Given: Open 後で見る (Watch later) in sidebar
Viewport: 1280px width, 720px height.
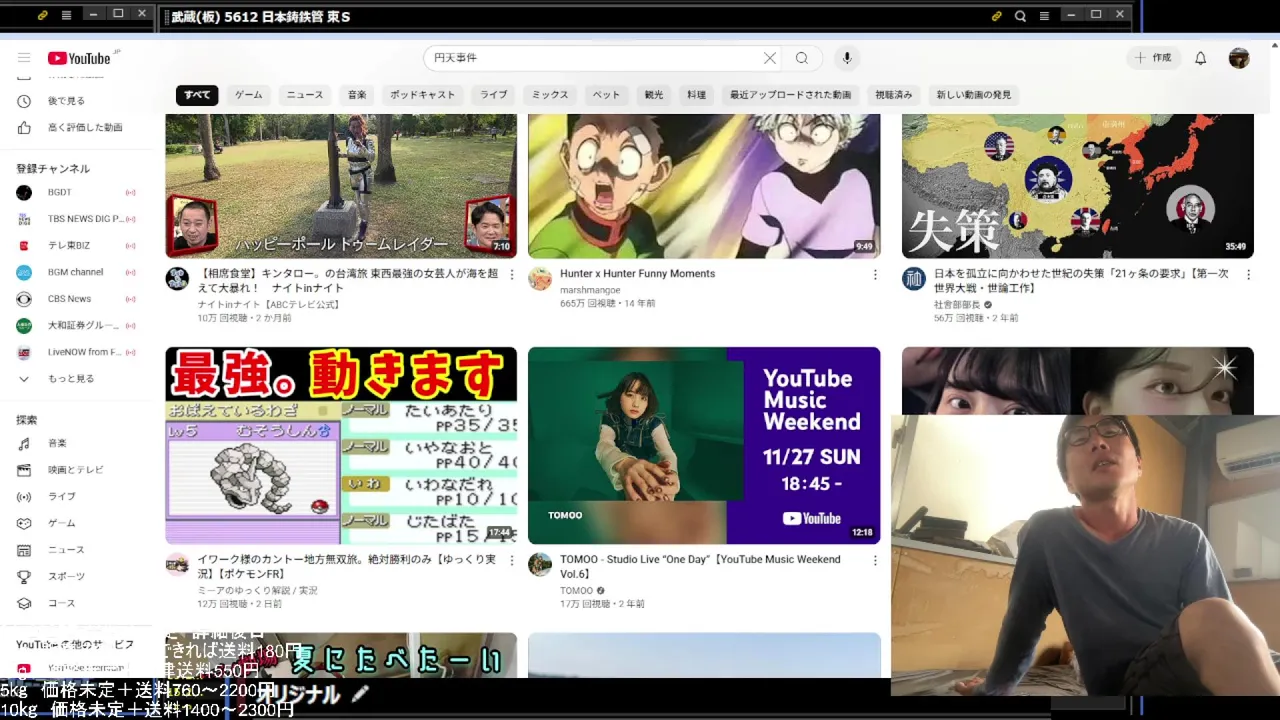Looking at the screenshot, I should pos(68,101).
